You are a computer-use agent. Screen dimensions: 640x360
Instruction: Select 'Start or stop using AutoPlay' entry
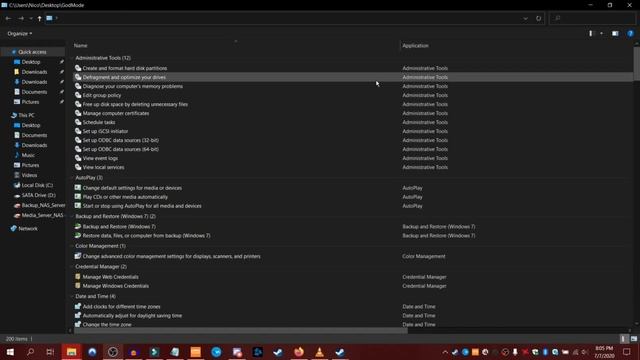[142, 206]
